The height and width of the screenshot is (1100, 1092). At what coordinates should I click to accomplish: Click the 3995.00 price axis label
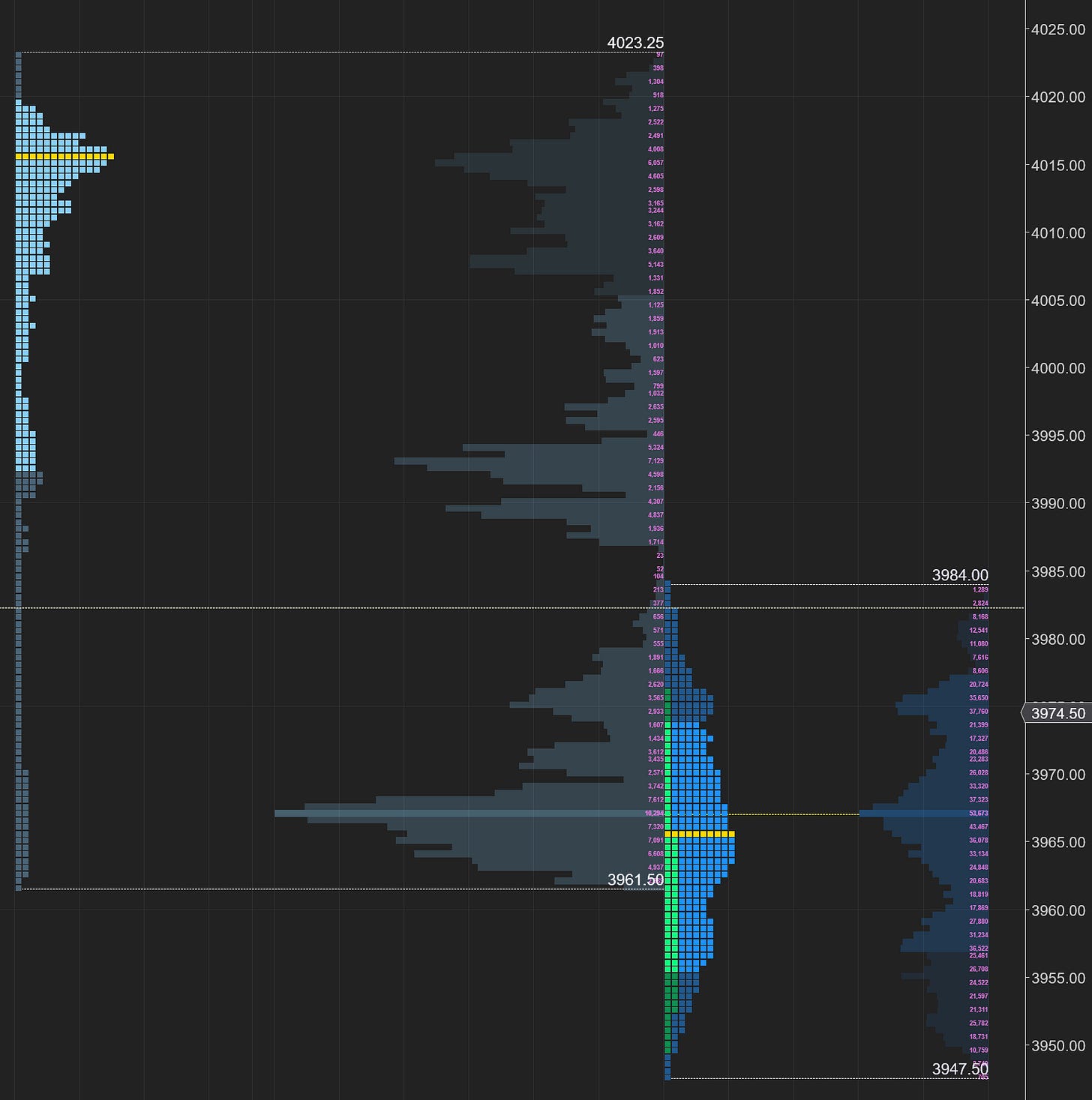point(1058,436)
